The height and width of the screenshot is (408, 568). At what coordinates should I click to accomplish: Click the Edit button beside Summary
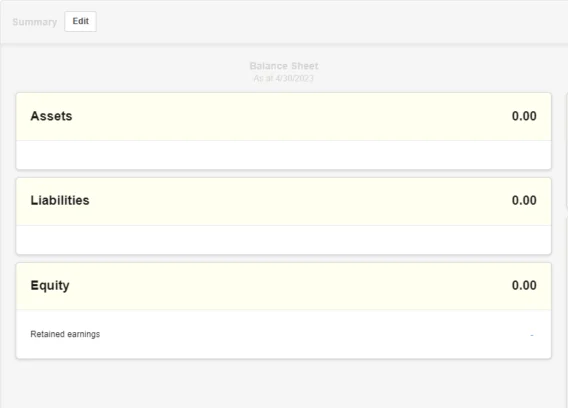80,21
